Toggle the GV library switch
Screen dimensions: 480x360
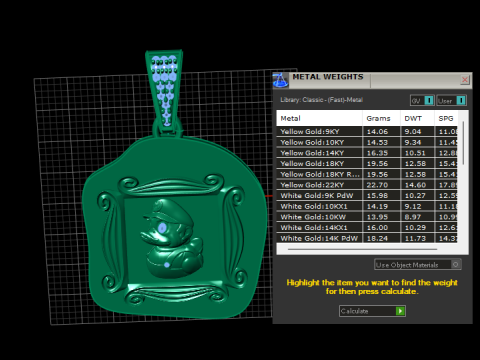(x=422, y=100)
